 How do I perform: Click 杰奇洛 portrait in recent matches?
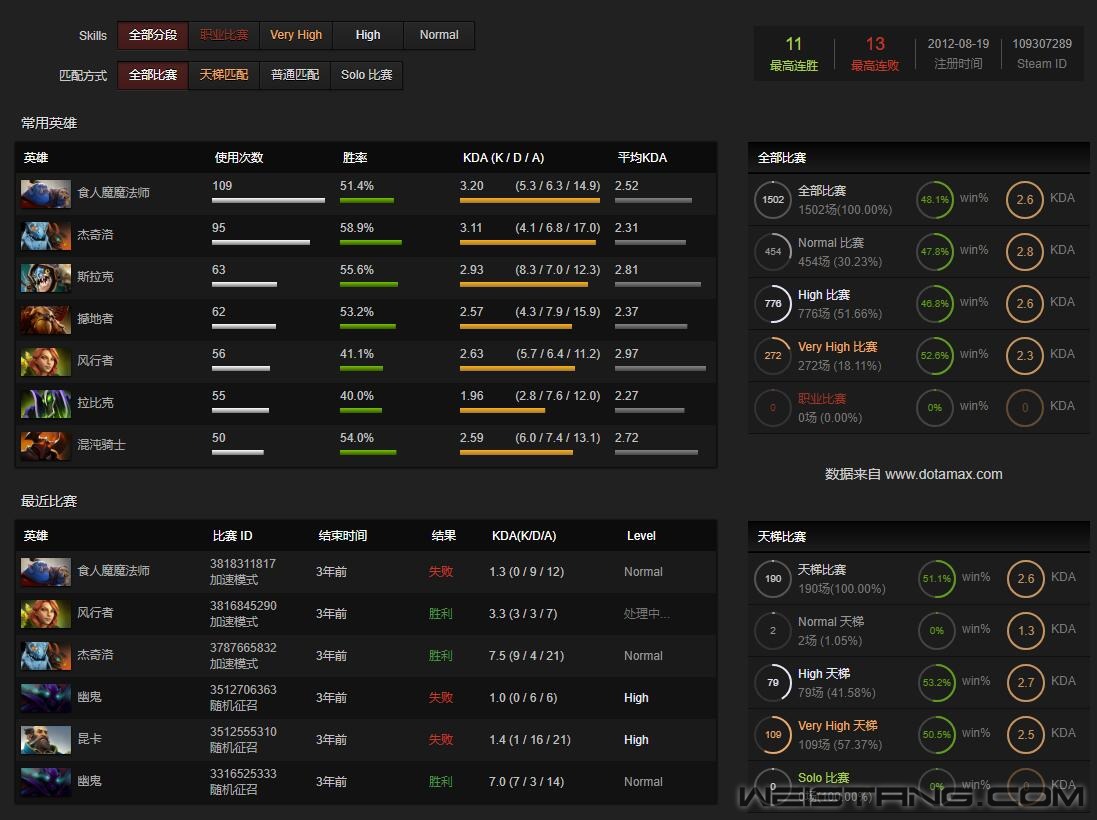pos(45,656)
